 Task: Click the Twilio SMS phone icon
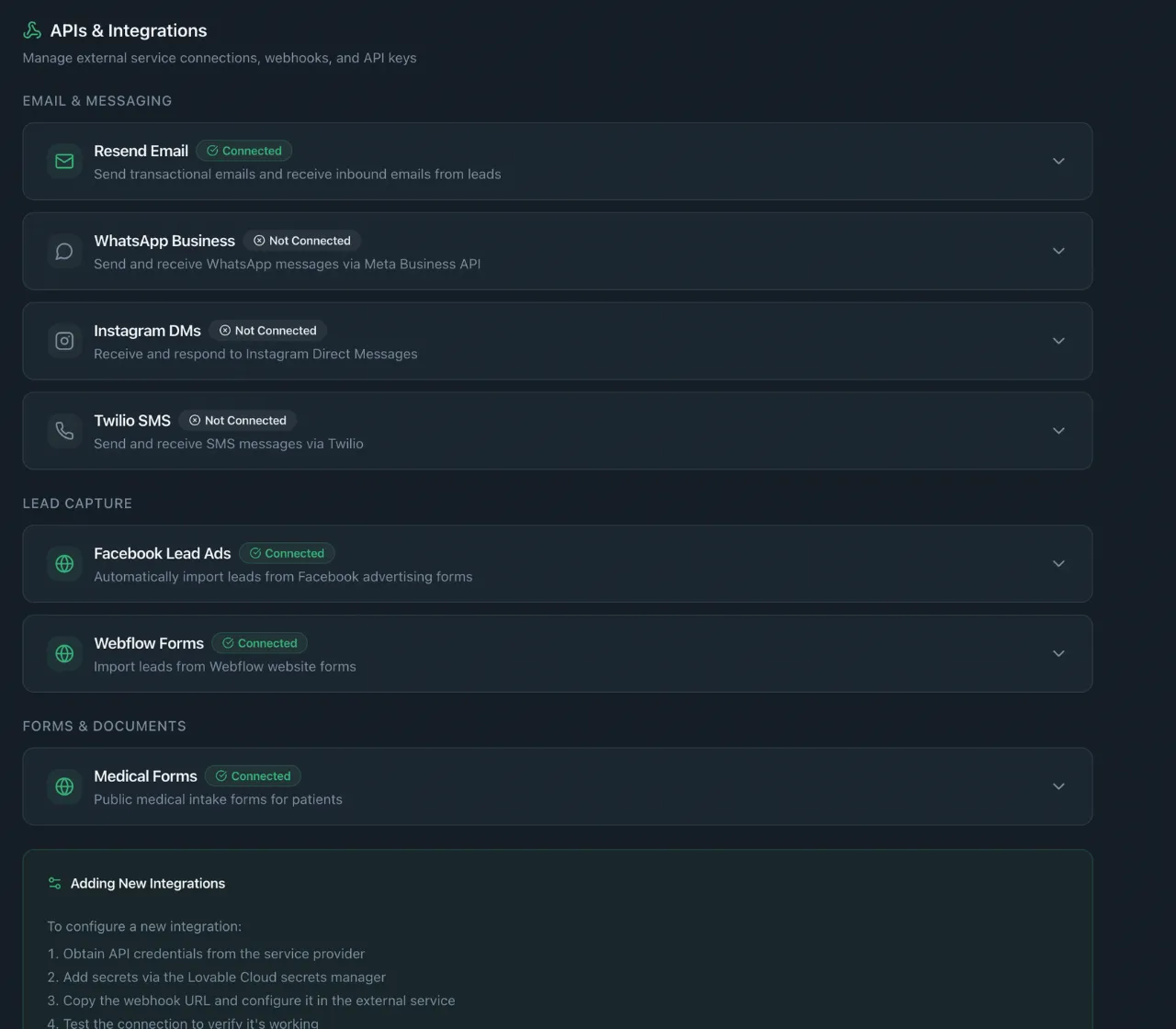[64, 430]
